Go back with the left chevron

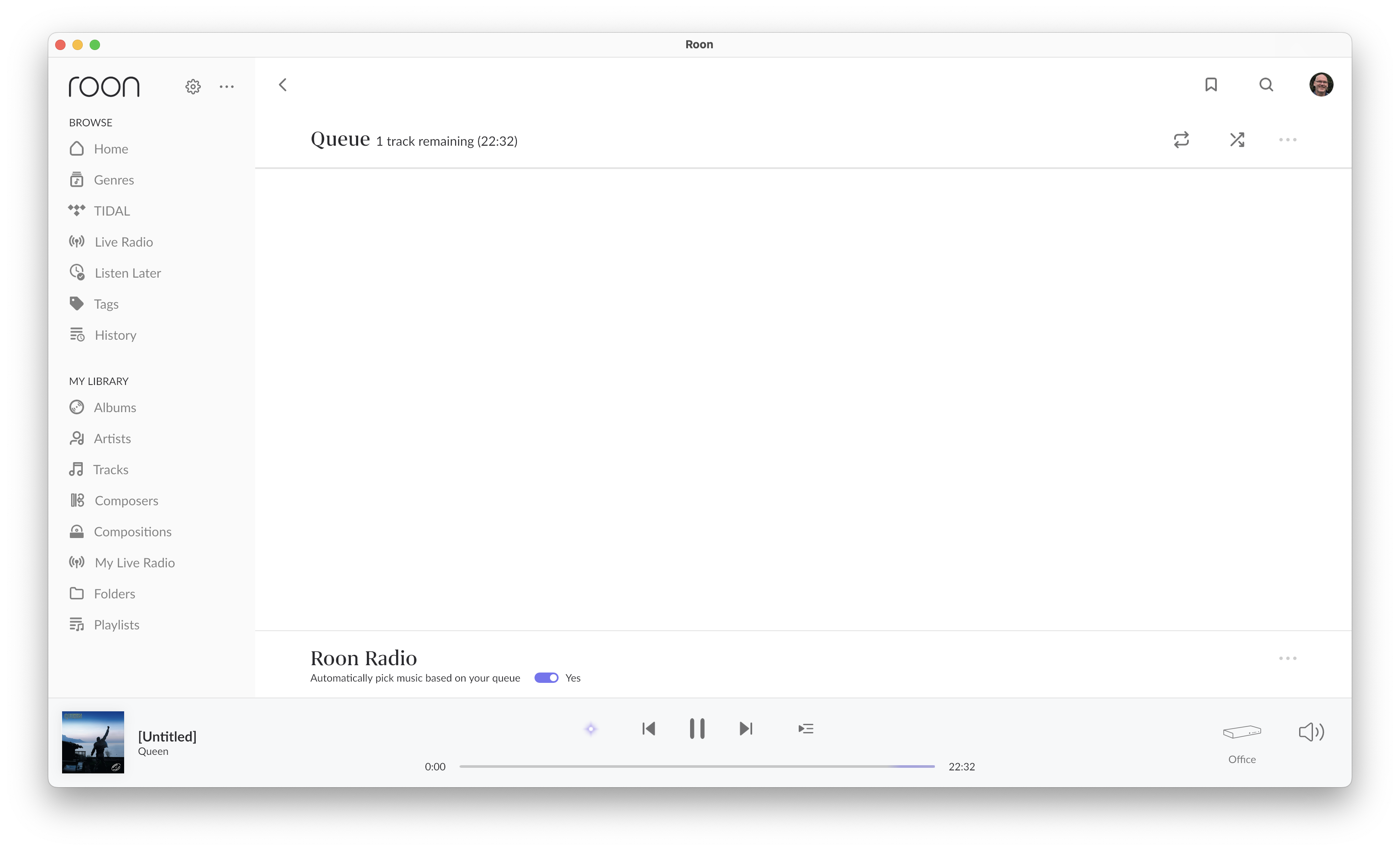[x=283, y=84]
